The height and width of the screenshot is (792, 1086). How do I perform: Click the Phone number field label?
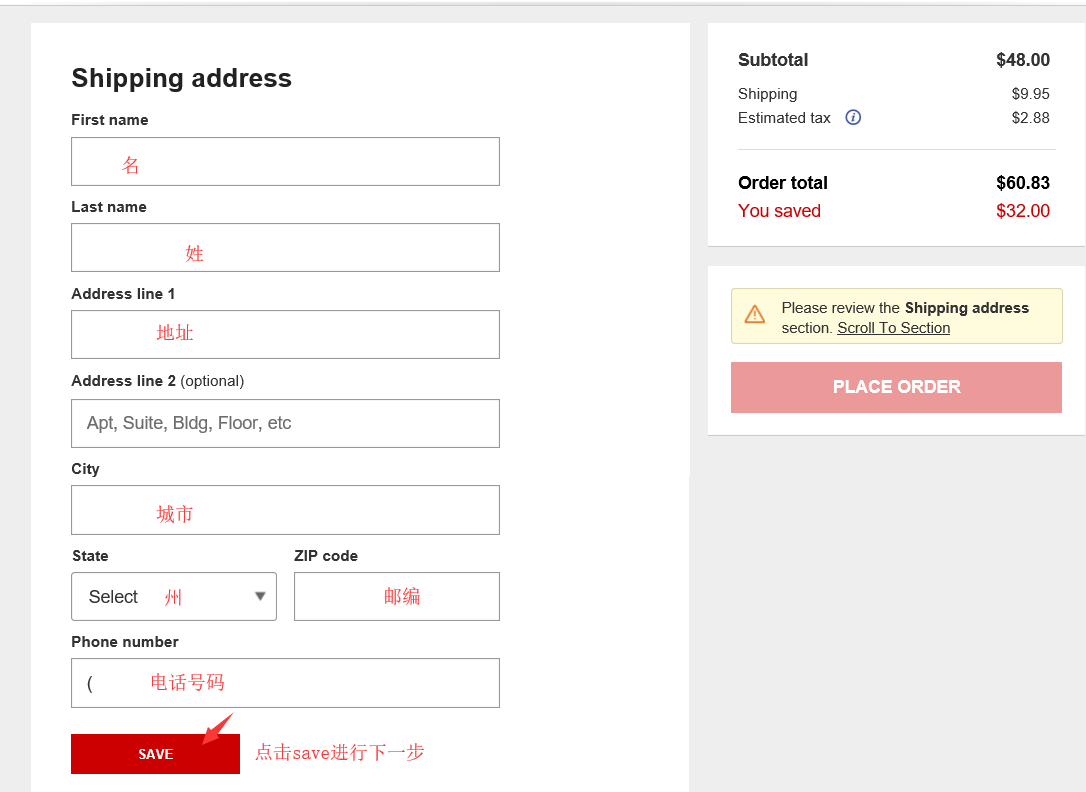click(x=125, y=642)
